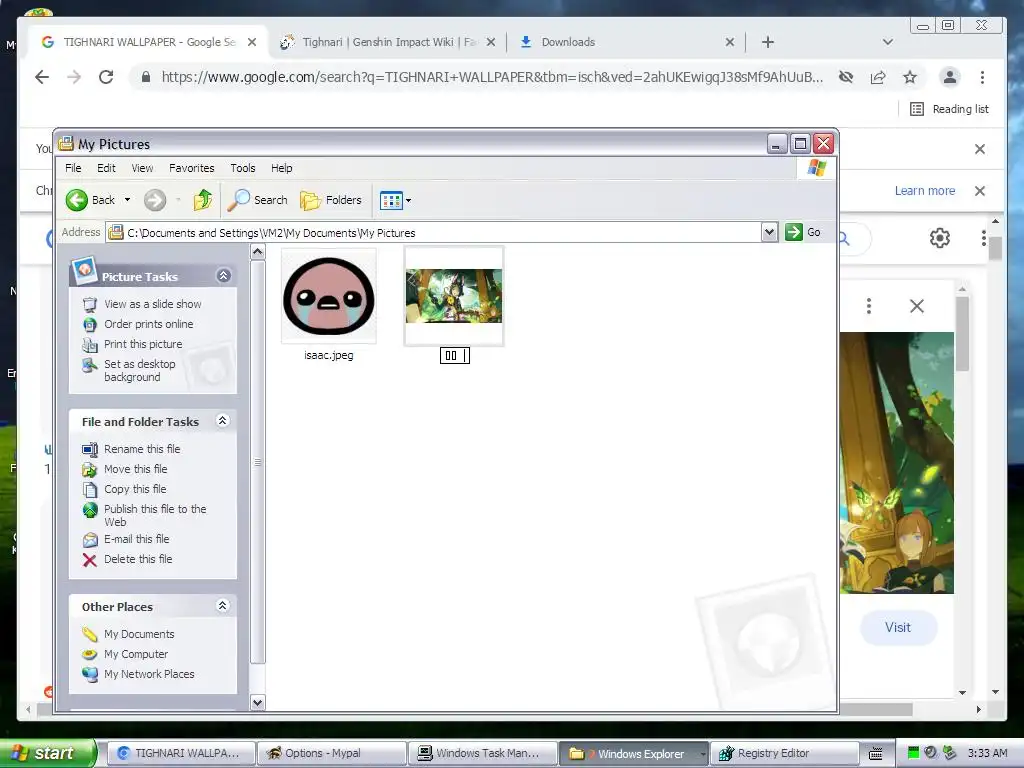Screen dimensions: 1024x768
Task: Close the Downloads browser tab
Action: click(729, 42)
